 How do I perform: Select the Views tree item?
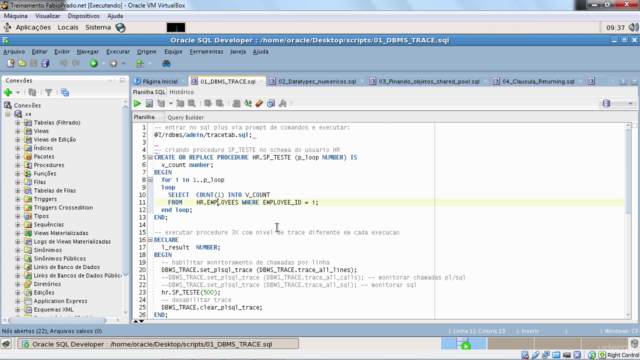point(41,131)
